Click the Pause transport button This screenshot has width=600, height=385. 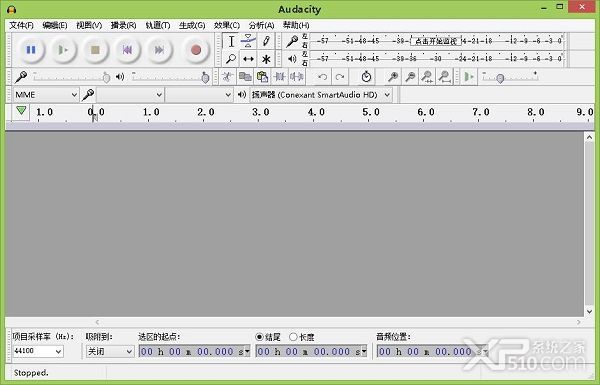[x=31, y=50]
